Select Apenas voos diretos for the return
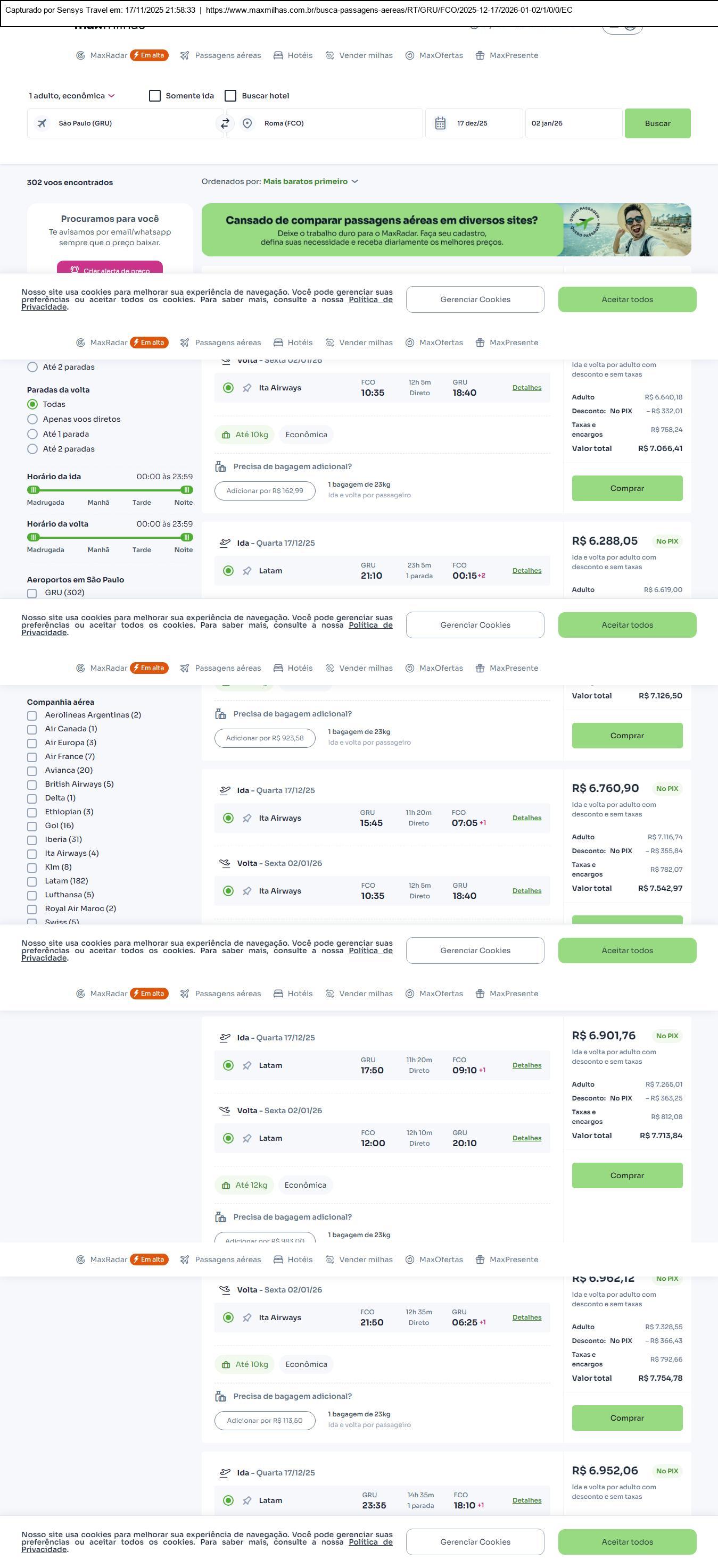 (x=33, y=419)
